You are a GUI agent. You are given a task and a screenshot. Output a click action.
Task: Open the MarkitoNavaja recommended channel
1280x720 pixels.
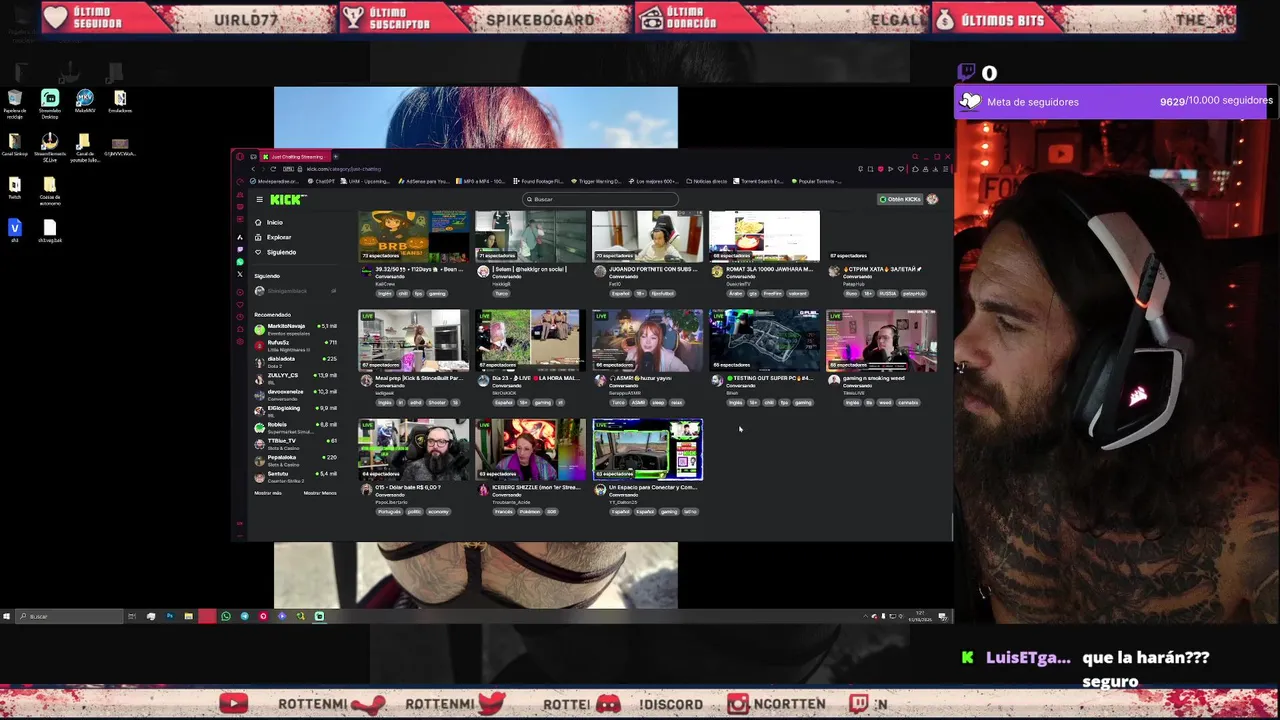[x=295, y=329]
